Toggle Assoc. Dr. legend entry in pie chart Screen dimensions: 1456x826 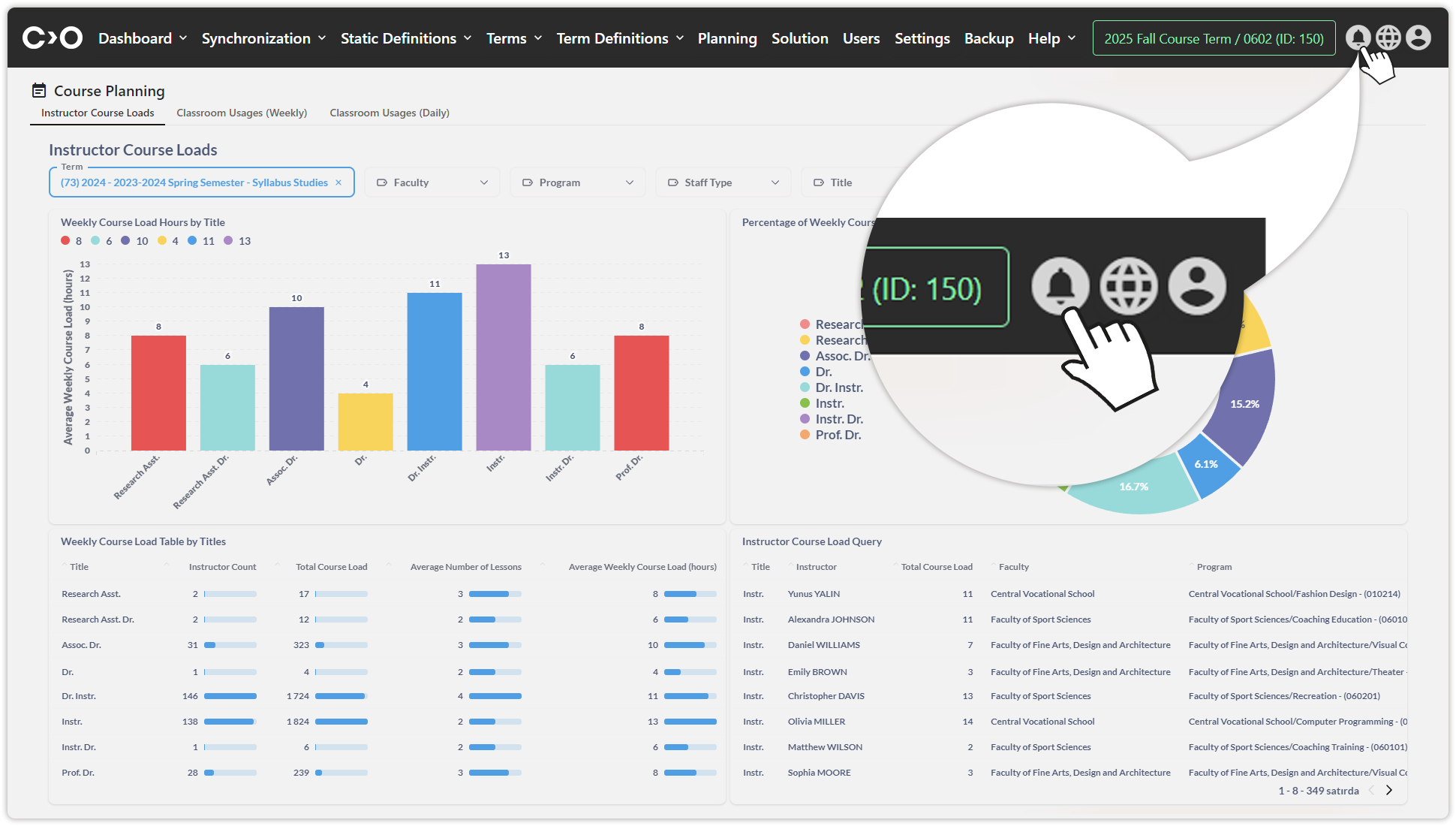(835, 356)
